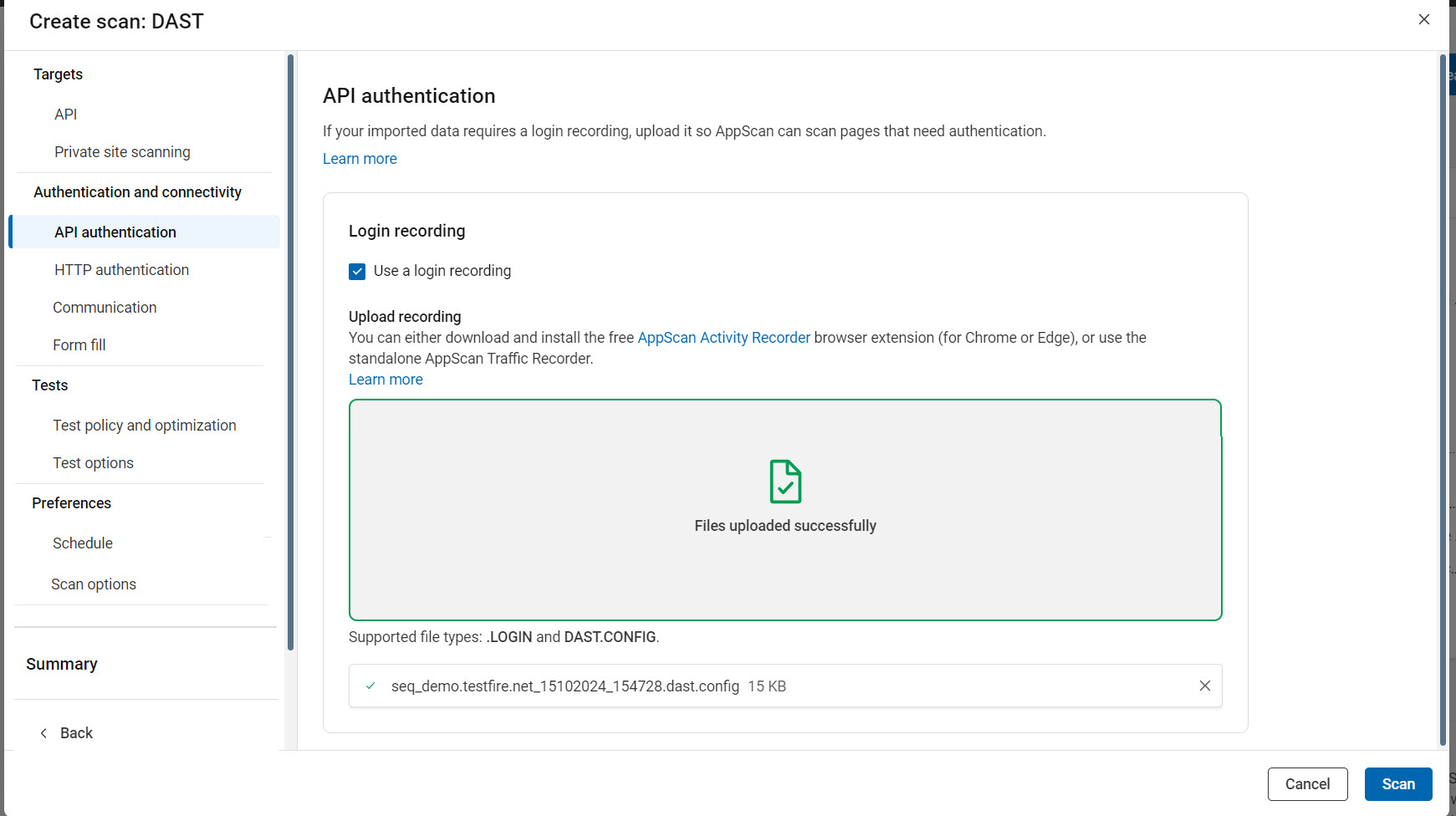Open HTTP authentication settings
Screen dimensions: 1456x816
[122, 270]
